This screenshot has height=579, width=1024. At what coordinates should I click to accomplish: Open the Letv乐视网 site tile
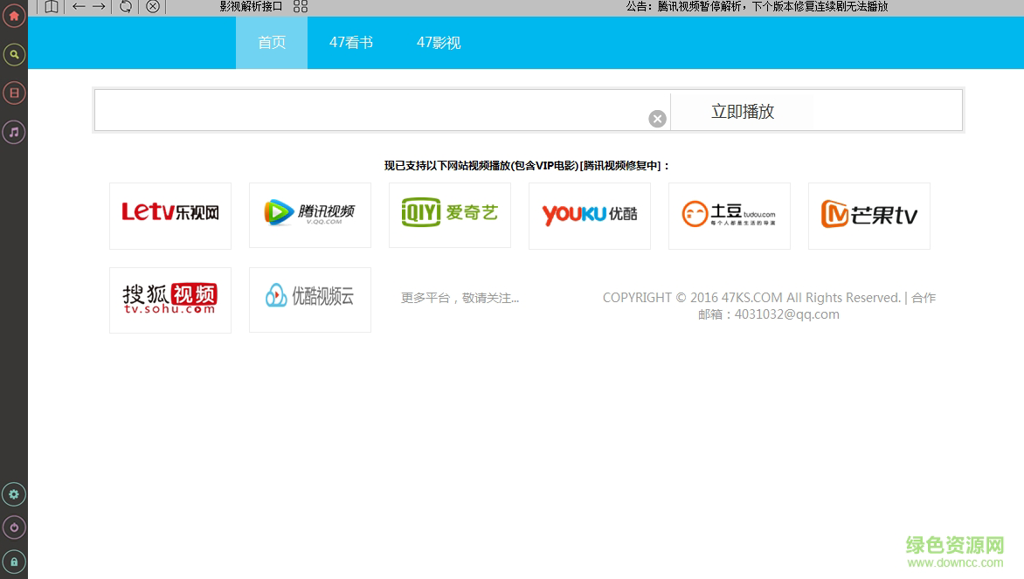(170, 215)
